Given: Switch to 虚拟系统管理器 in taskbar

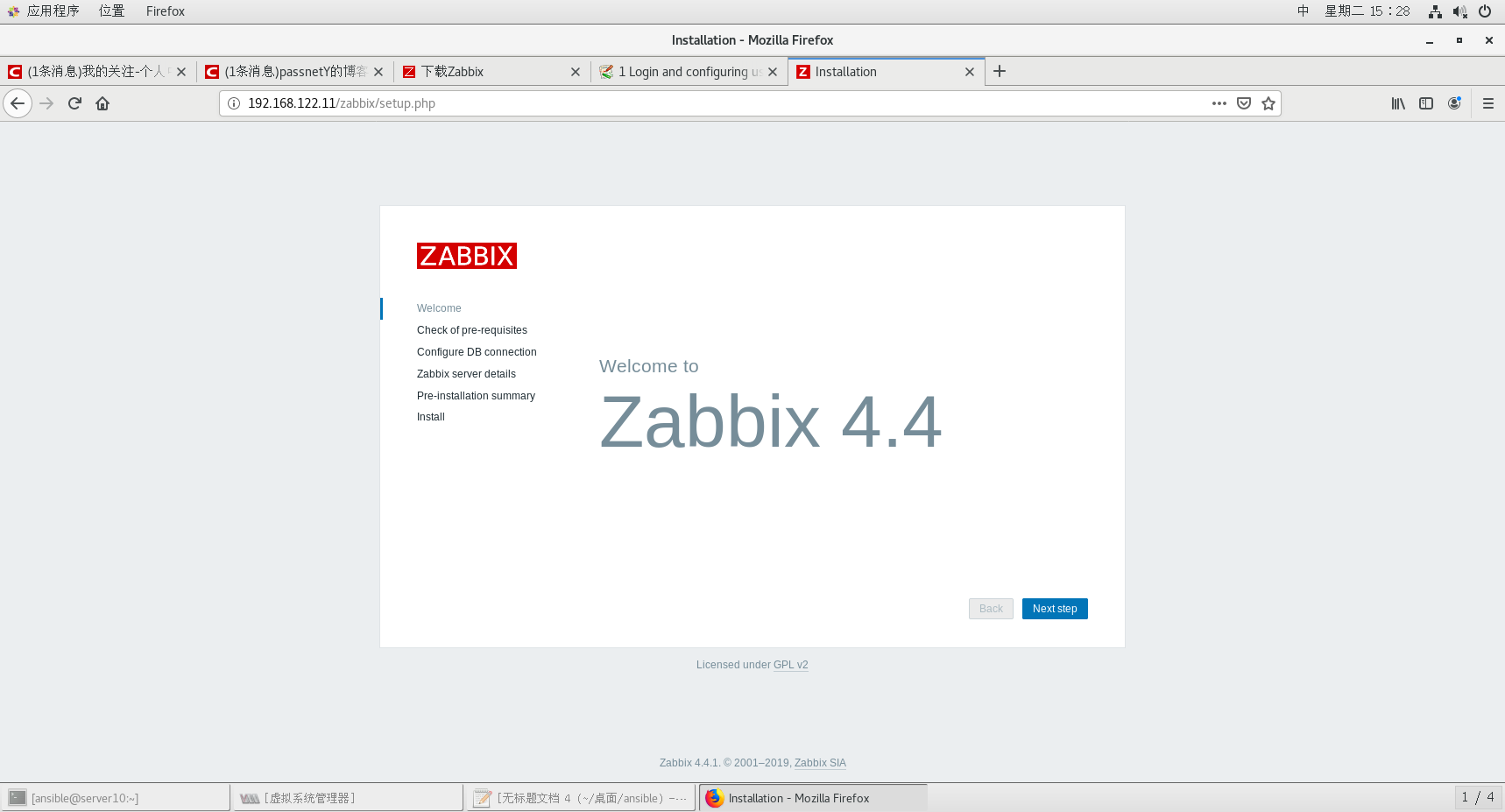Looking at the screenshot, I should [348, 798].
